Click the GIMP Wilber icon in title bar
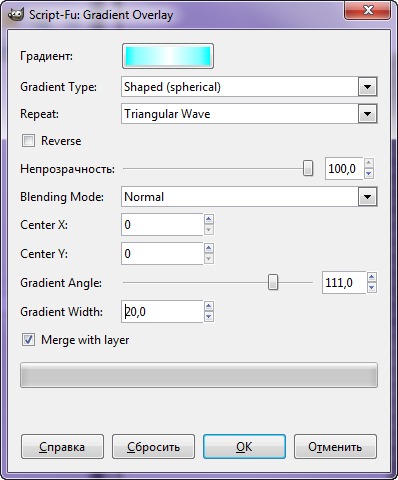This screenshot has height=480, width=398. (16, 15)
